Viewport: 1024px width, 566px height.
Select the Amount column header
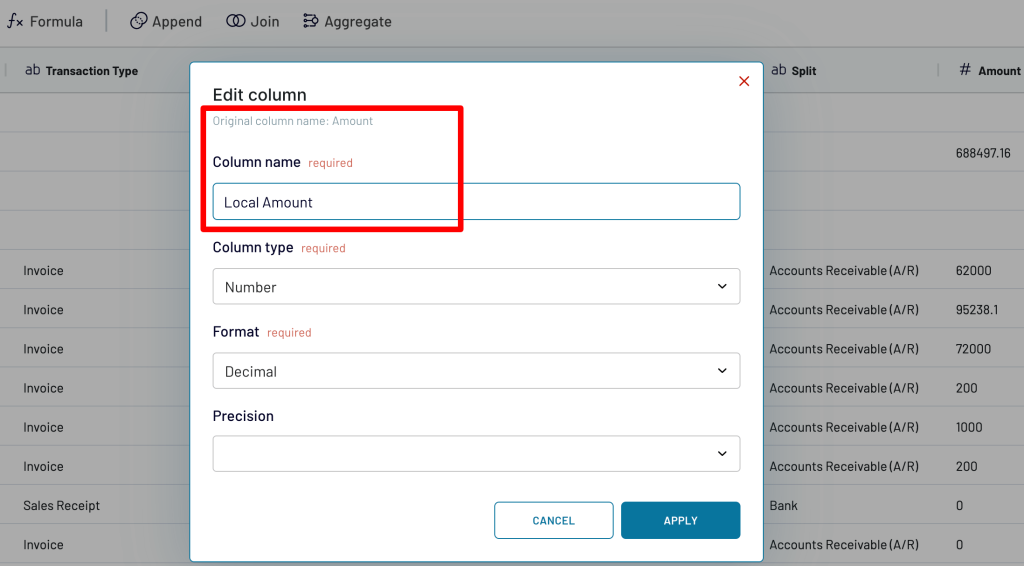(999, 71)
